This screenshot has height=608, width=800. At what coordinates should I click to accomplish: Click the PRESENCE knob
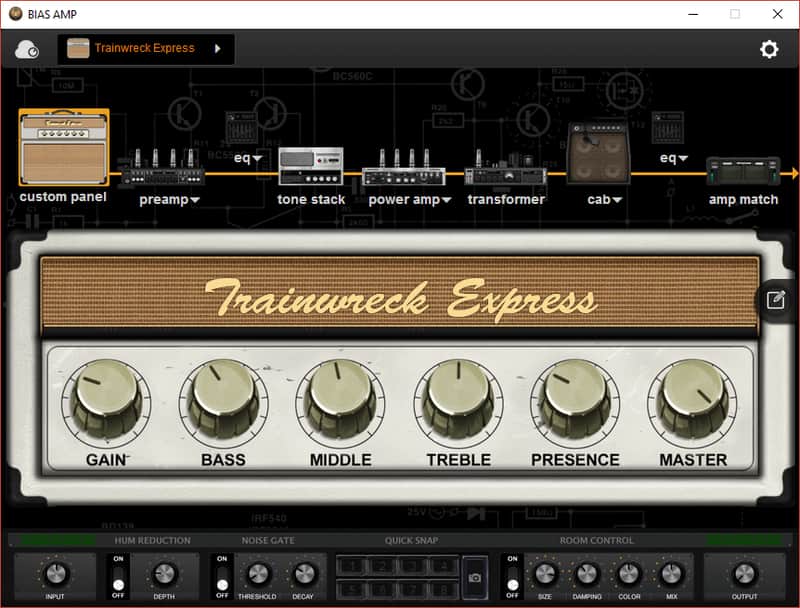576,400
